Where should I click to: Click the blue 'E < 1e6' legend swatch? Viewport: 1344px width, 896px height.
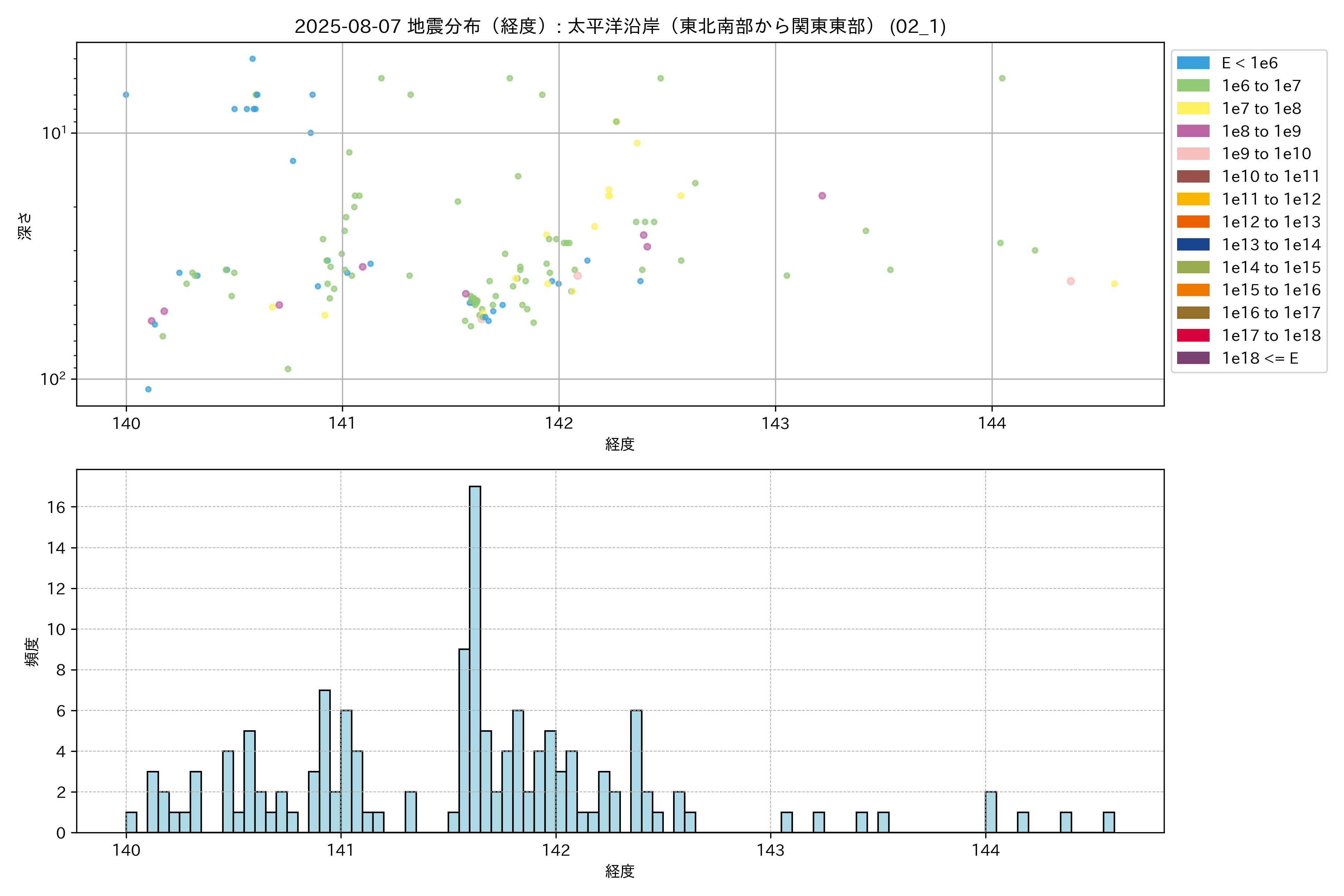click(1193, 63)
